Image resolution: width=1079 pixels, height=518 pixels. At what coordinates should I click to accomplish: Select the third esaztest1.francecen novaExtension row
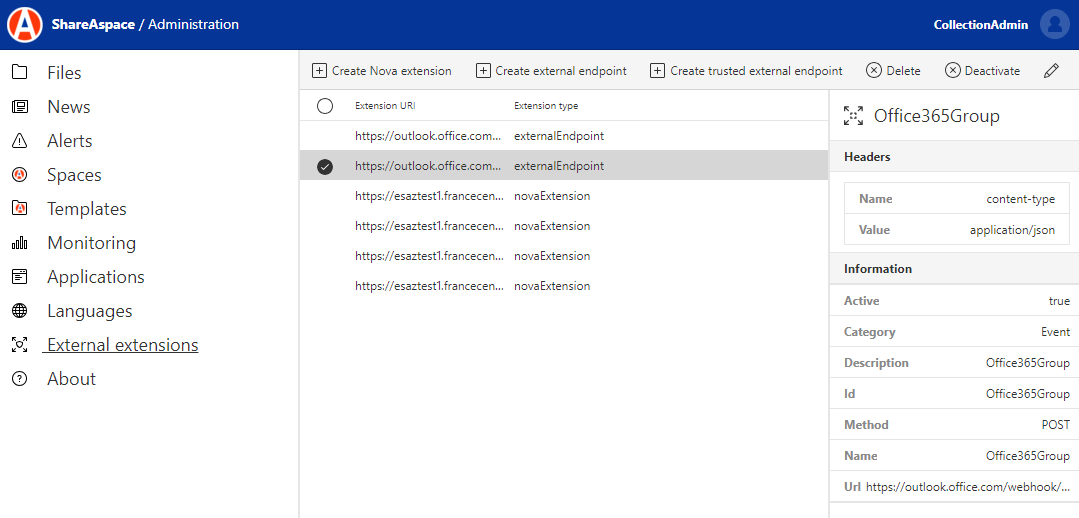(x=564, y=256)
